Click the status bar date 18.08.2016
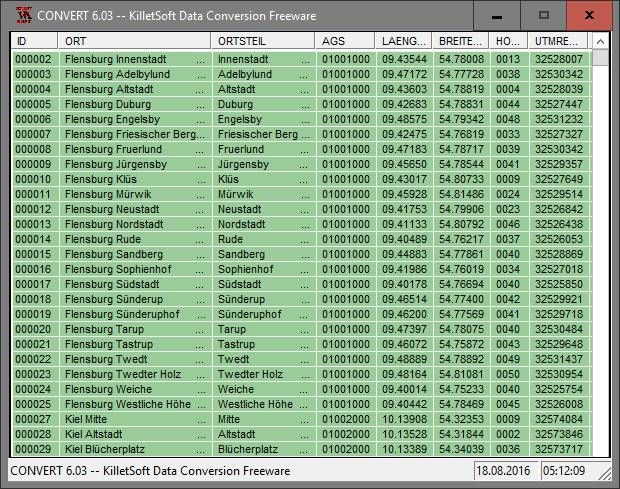620x489 pixels. [x=505, y=470]
